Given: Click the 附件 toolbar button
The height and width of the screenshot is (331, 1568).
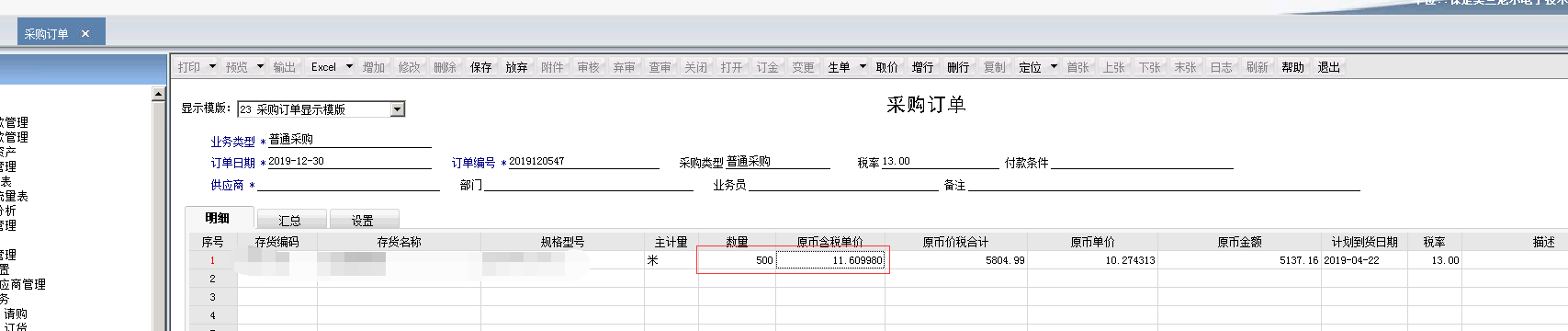Looking at the screenshot, I should [x=553, y=67].
